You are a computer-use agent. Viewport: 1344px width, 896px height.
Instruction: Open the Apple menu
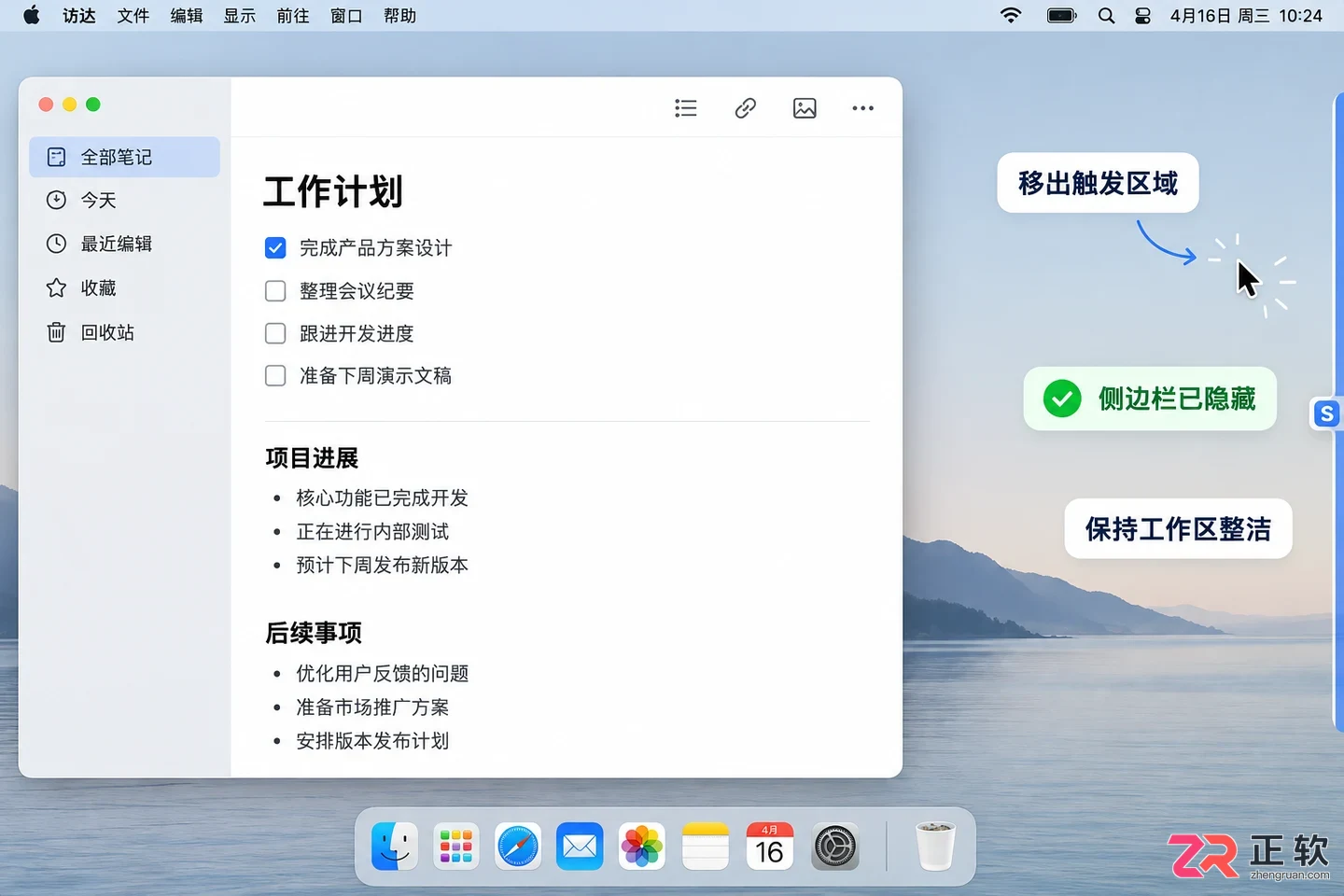[x=32, y=15]
